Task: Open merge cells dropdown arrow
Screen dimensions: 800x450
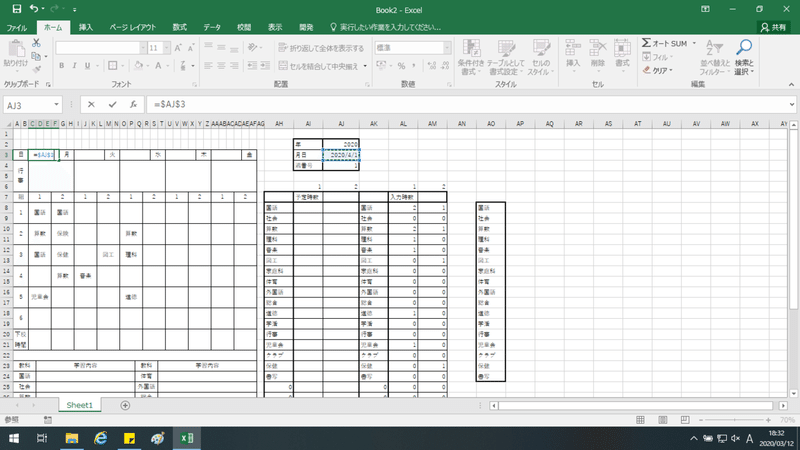Action: tap(365, 66)
